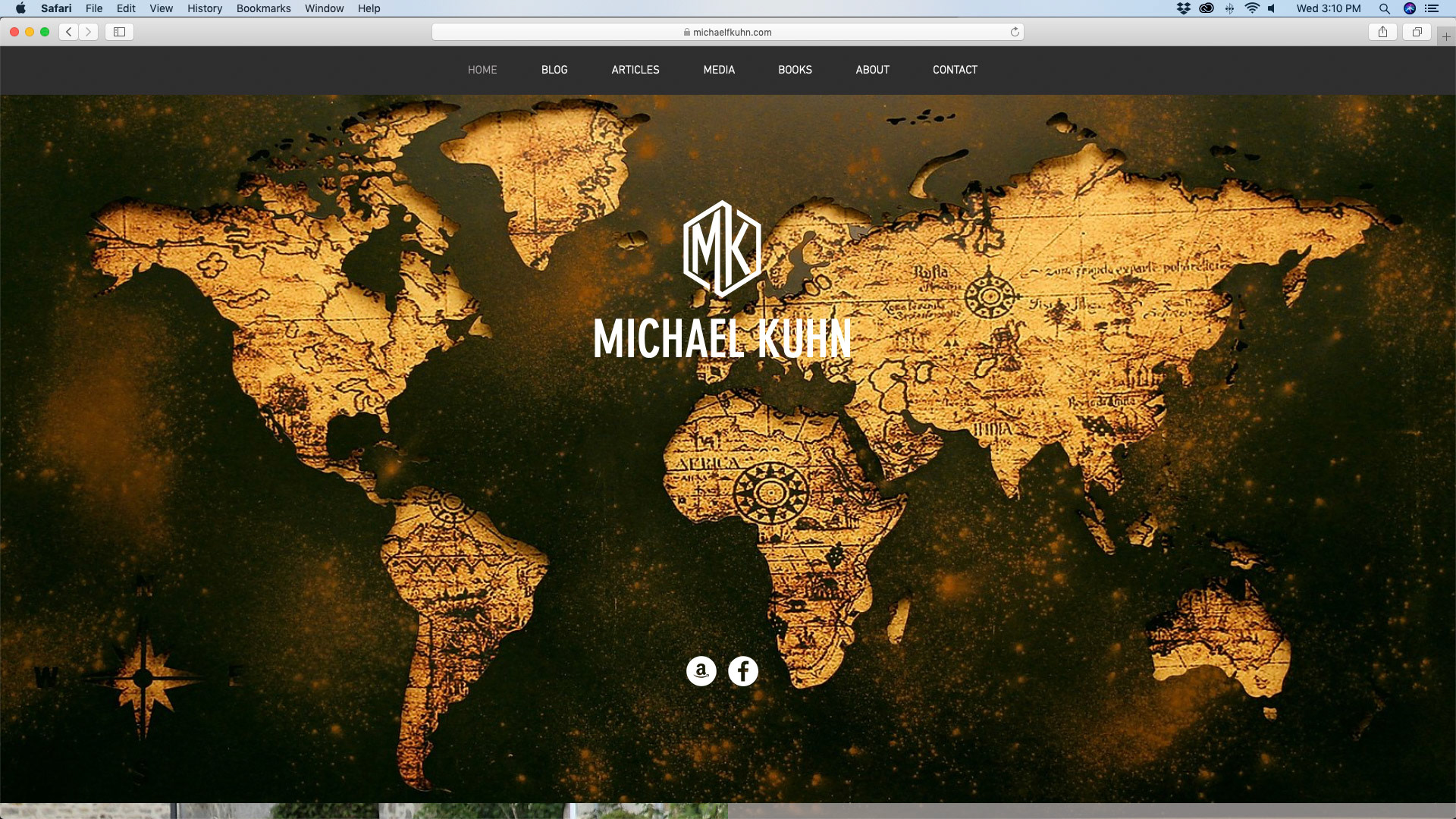Open the Share sheet icon
This screenshot has height=819, width=1456.
pos(1382,32)
